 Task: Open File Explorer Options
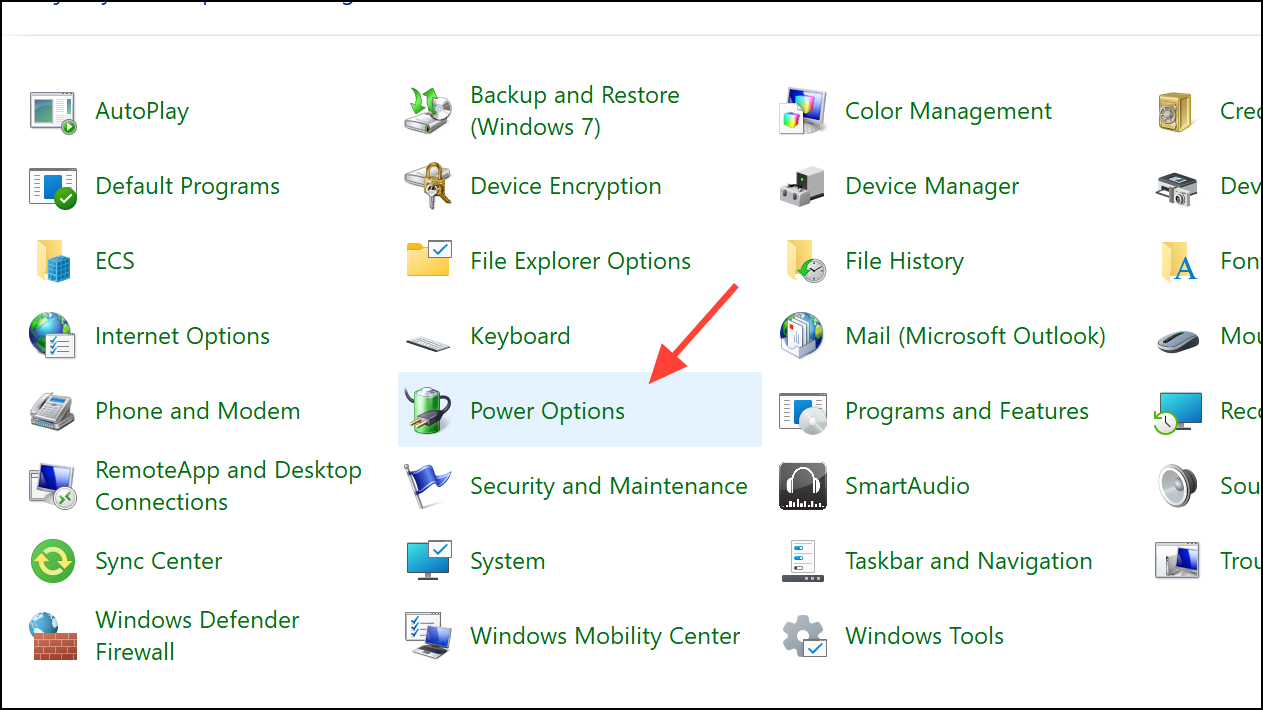pyautogui.click(x=580, y=260)
